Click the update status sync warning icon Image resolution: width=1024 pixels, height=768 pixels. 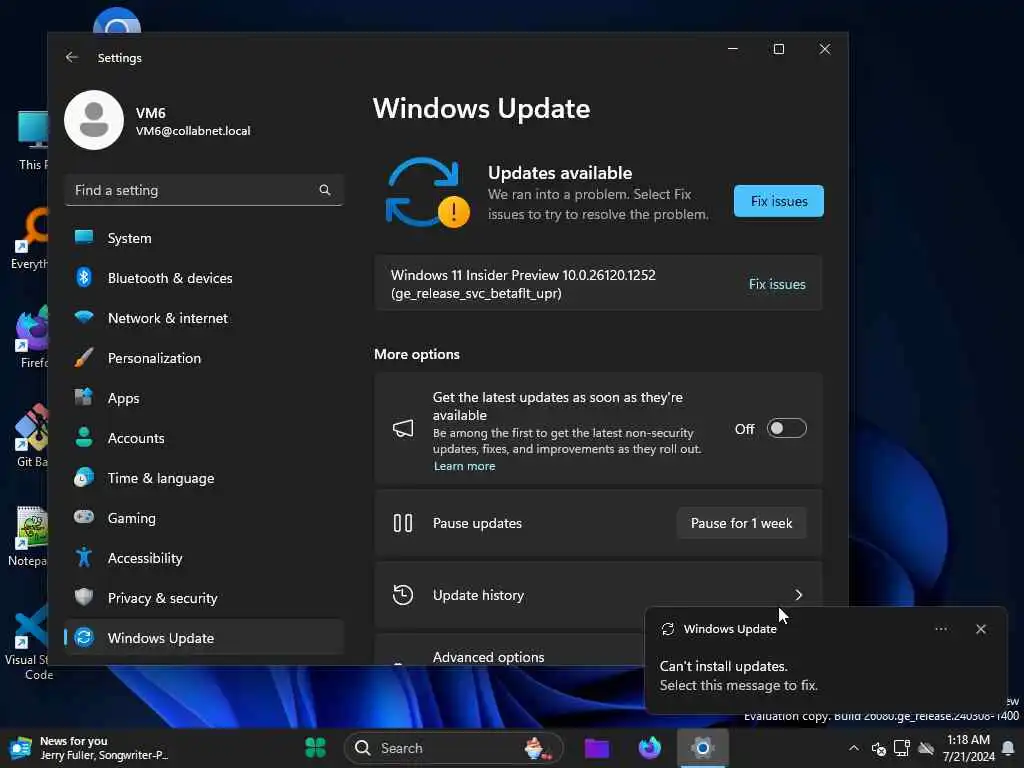[428, 193]
